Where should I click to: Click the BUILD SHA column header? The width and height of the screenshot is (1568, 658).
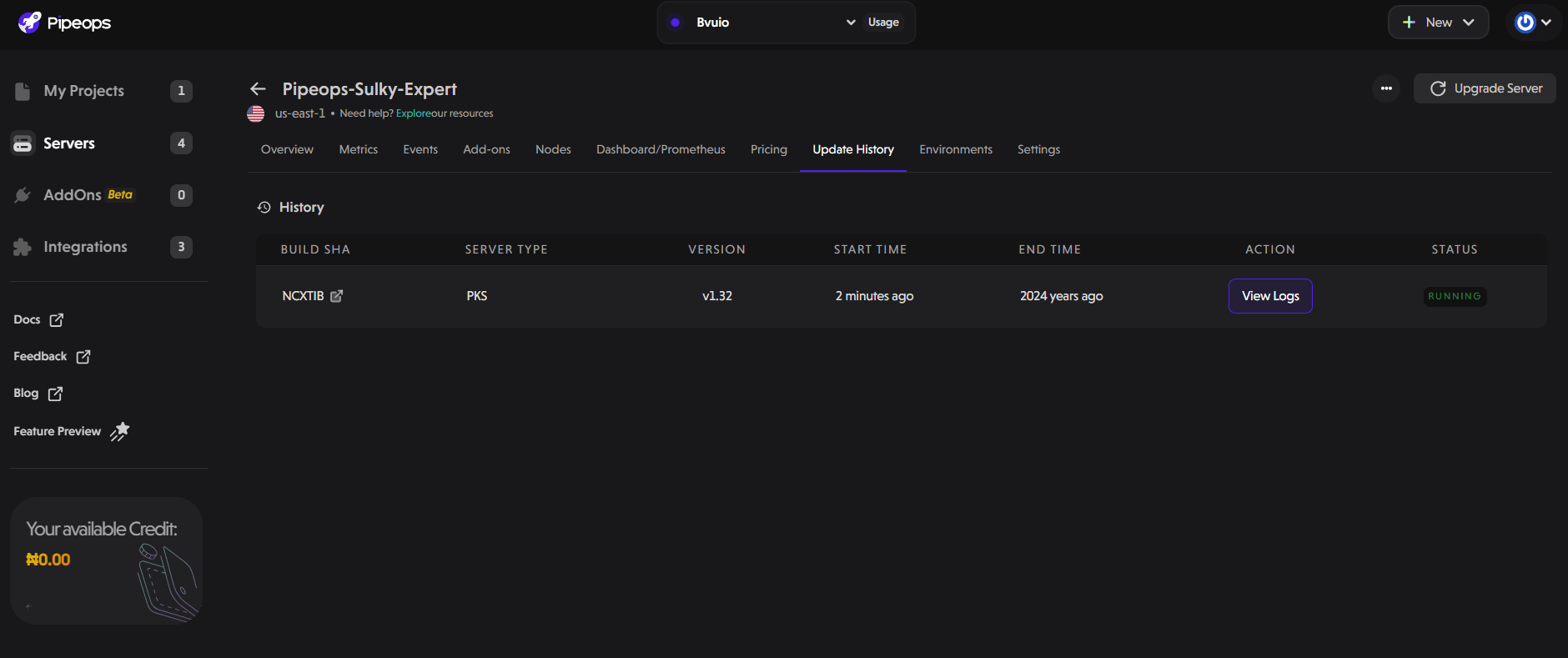(315, 249)
